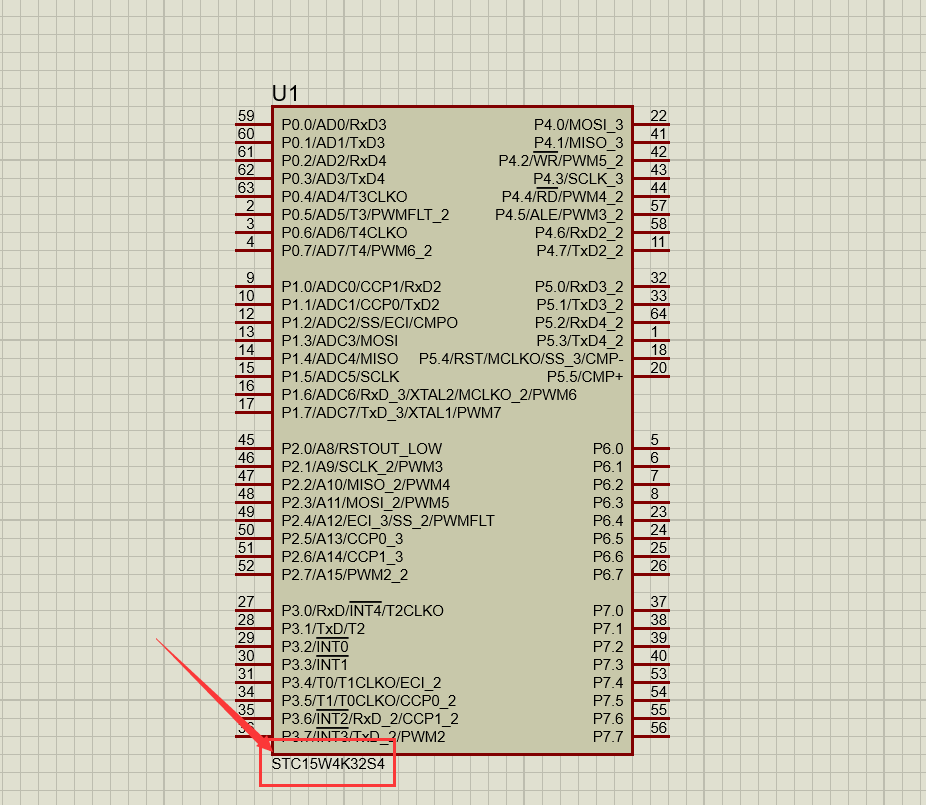The height and width of the screenshot is (805, 926).
Task: Select pin label P1.6/ADC6/RxD_3/XTAL2/MCLKO_2/PWM6
Action: click(x=429, y=395)
